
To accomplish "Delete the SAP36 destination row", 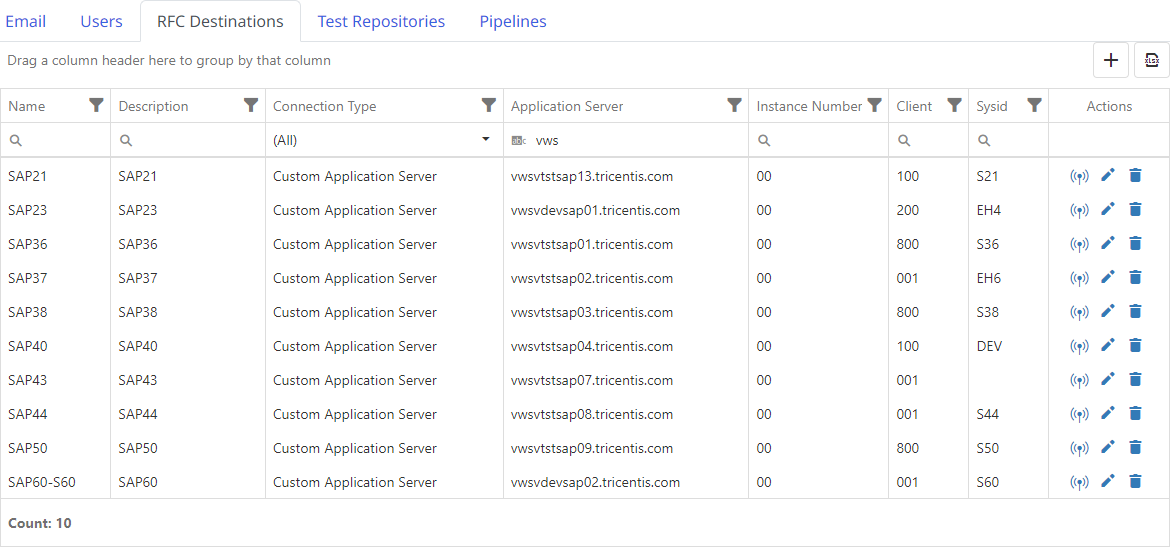I will tap(1135, 244).
